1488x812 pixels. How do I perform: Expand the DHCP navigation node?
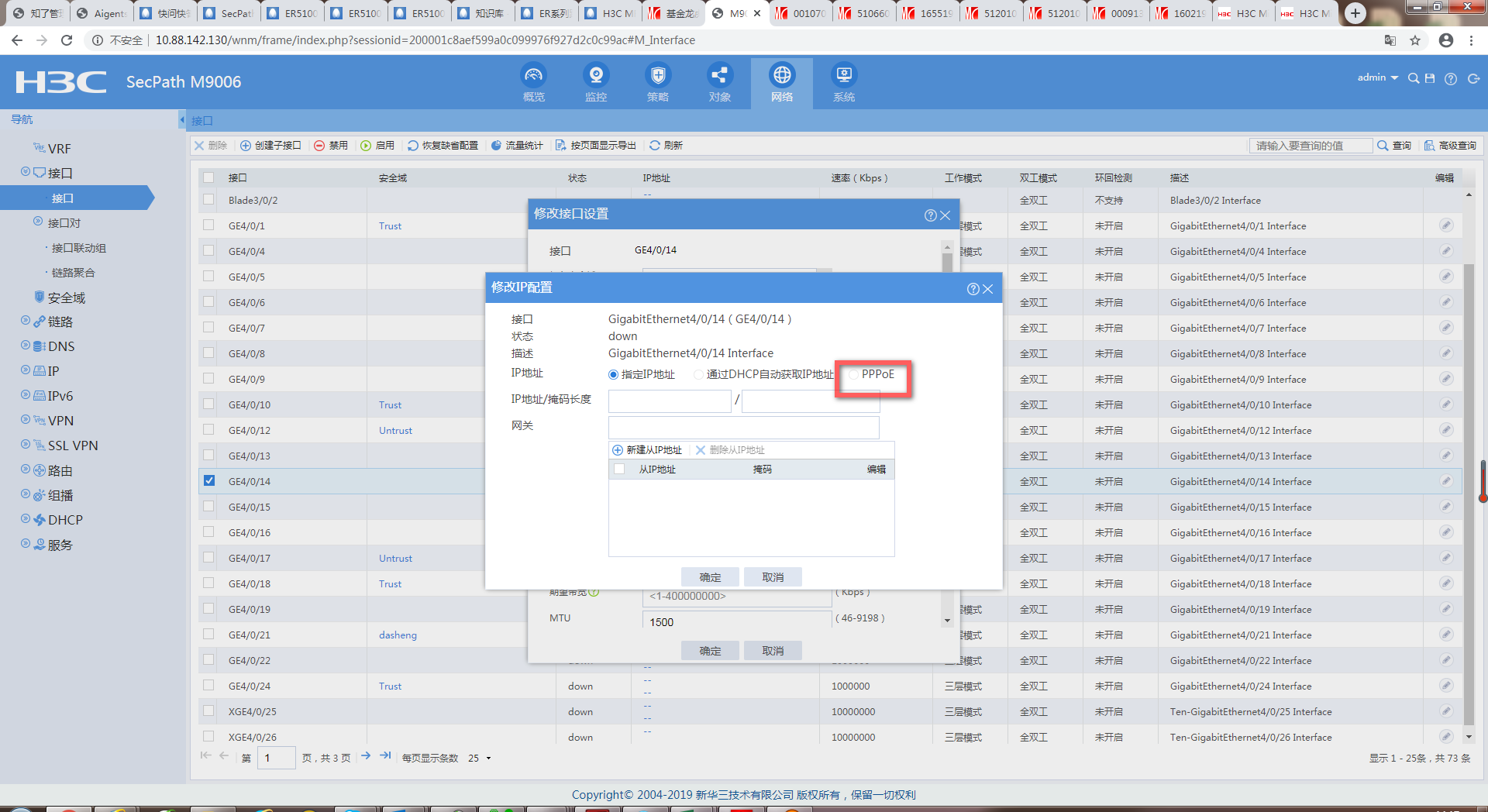(x=26, y=519)
